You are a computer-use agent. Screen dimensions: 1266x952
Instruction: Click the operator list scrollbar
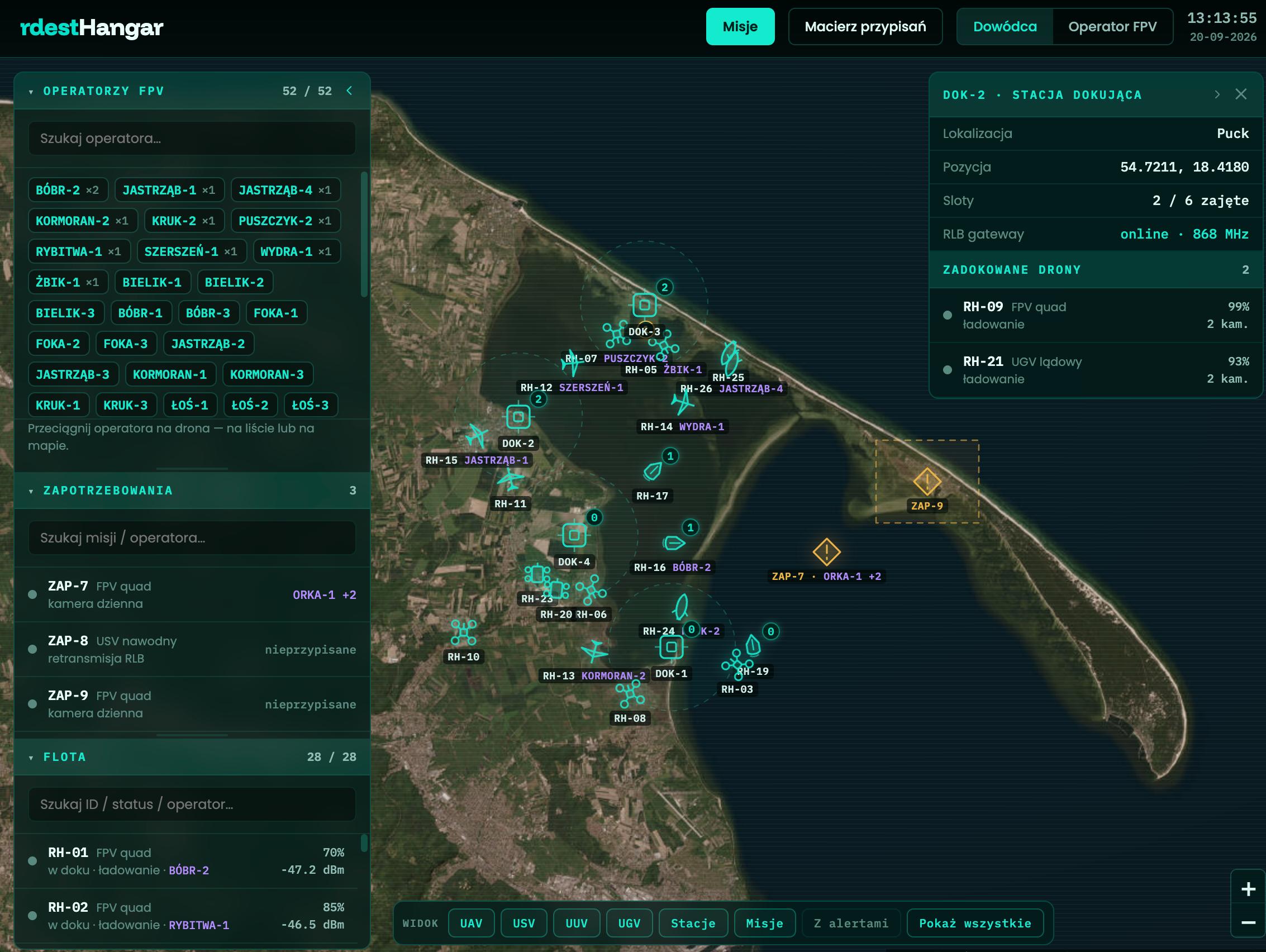click(x=364, y=234)
